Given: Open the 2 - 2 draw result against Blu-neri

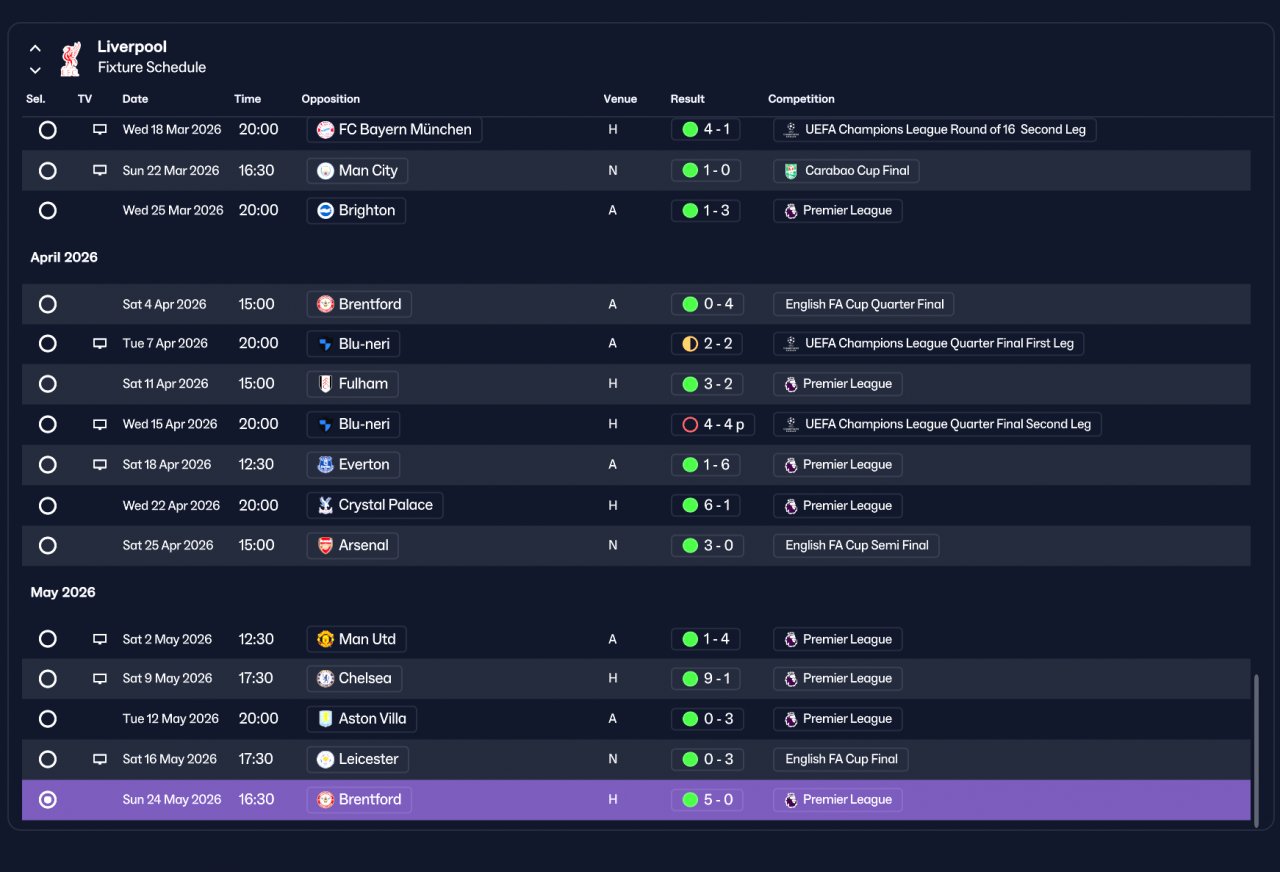Looking at the screenshot, I should (x=707, y=344).
